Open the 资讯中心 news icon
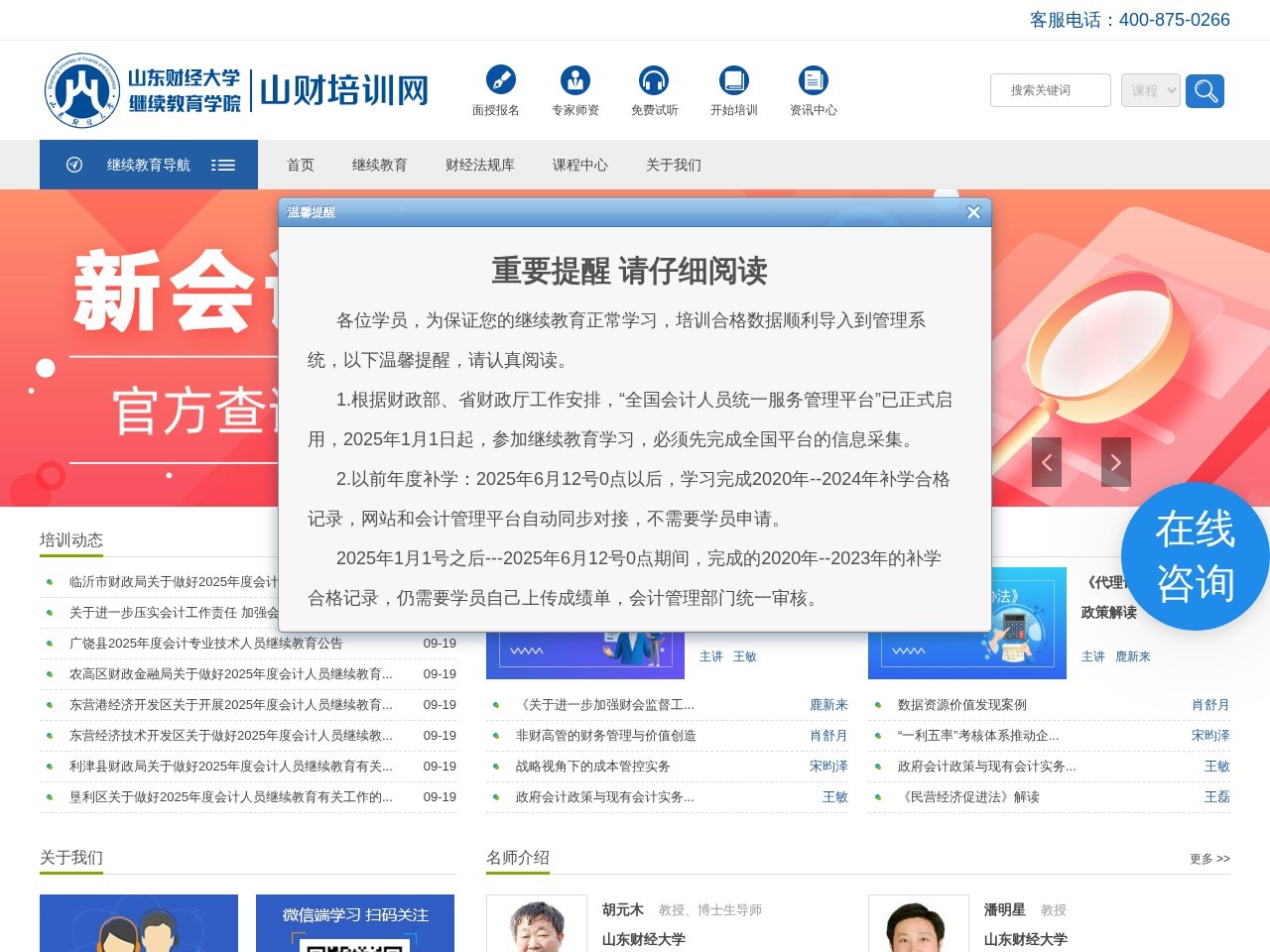 point(813,81)
